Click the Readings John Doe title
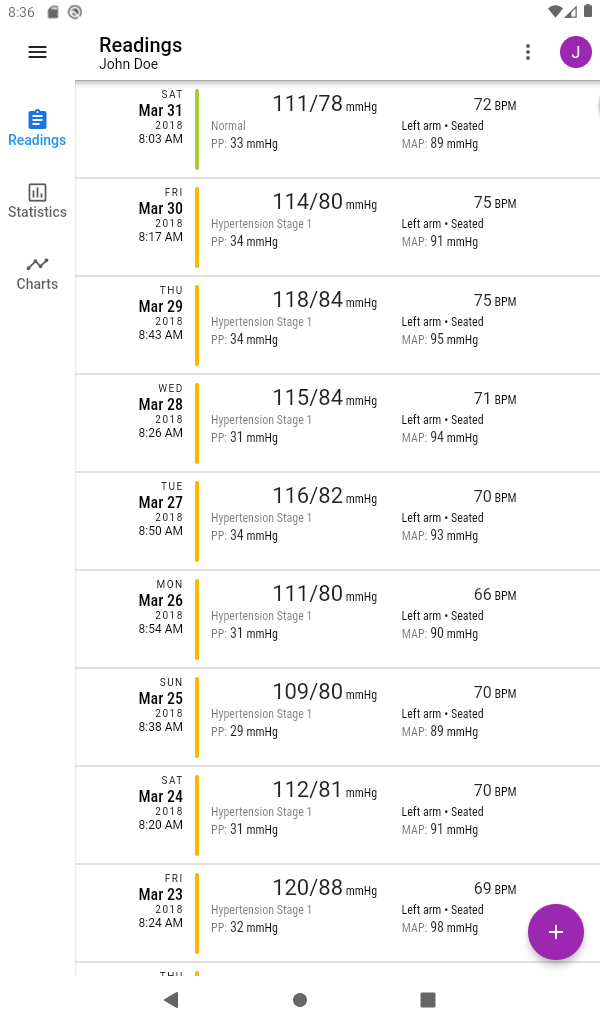 [140, 53]
